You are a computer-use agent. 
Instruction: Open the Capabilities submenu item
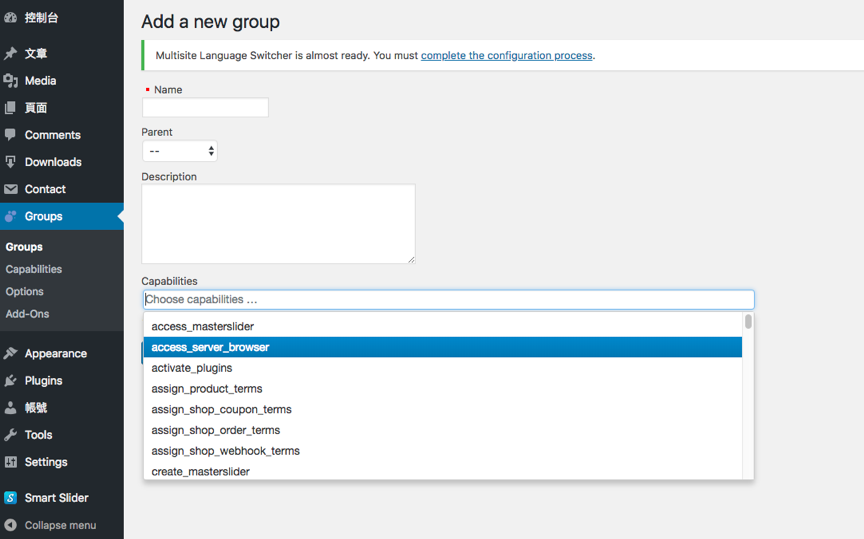34,269
